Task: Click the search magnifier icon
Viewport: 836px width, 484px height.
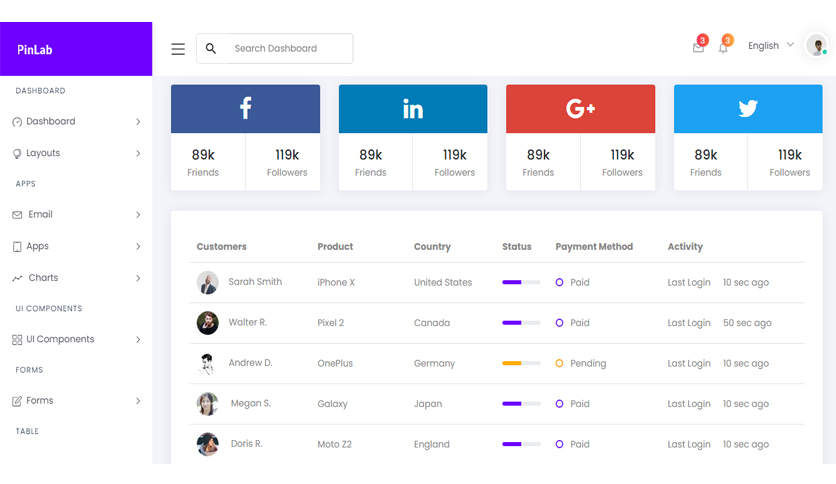Action: click(211, 49)
